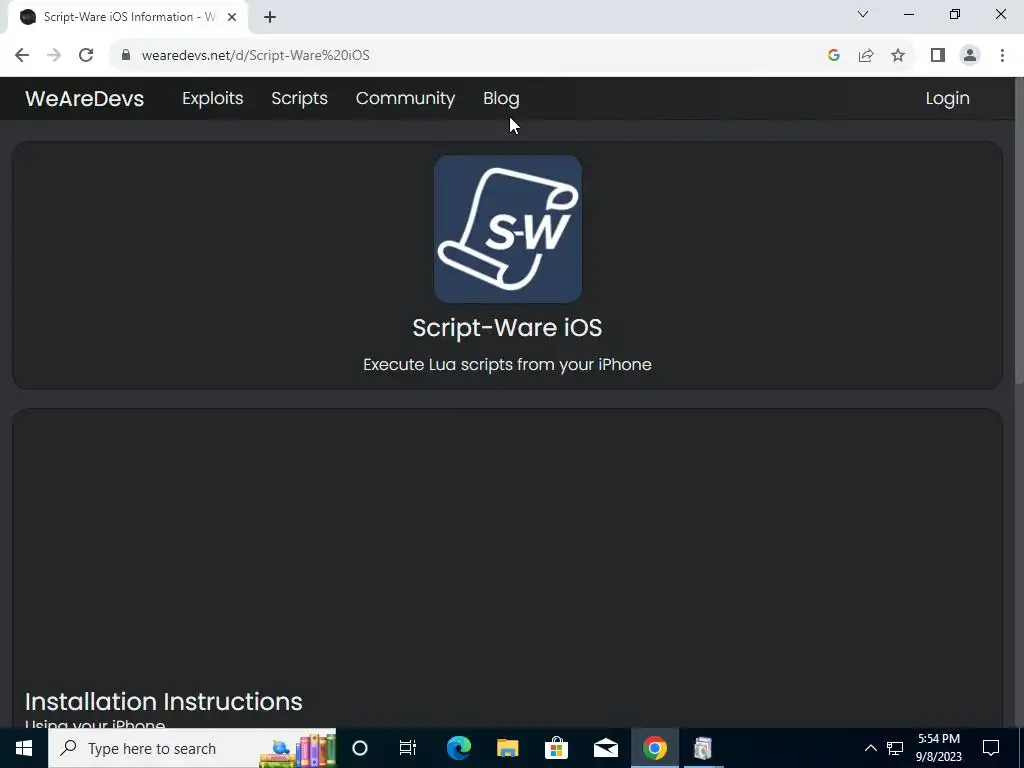Switch to Chrome on taskbar
Viewport: 1024px width, 768px height.
pos(654,748)
